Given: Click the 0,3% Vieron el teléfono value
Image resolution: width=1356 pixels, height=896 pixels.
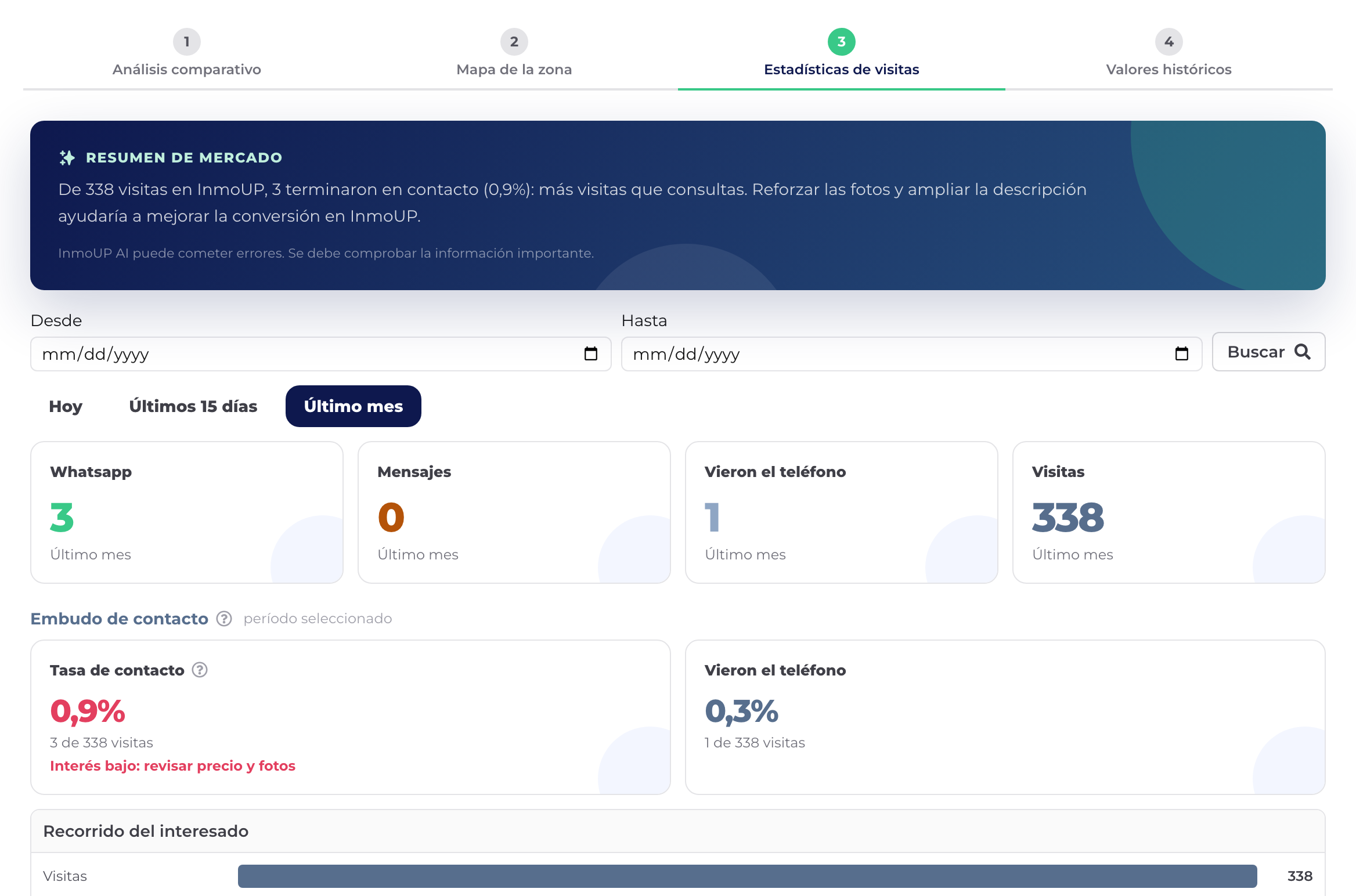Looking at the screenshot, I should [x=742, y=711].
